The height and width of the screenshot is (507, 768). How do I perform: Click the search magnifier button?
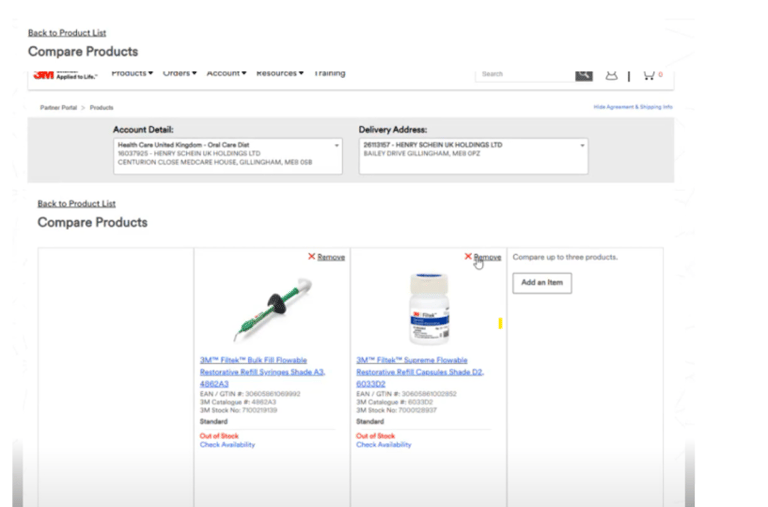tap(583, 75)
